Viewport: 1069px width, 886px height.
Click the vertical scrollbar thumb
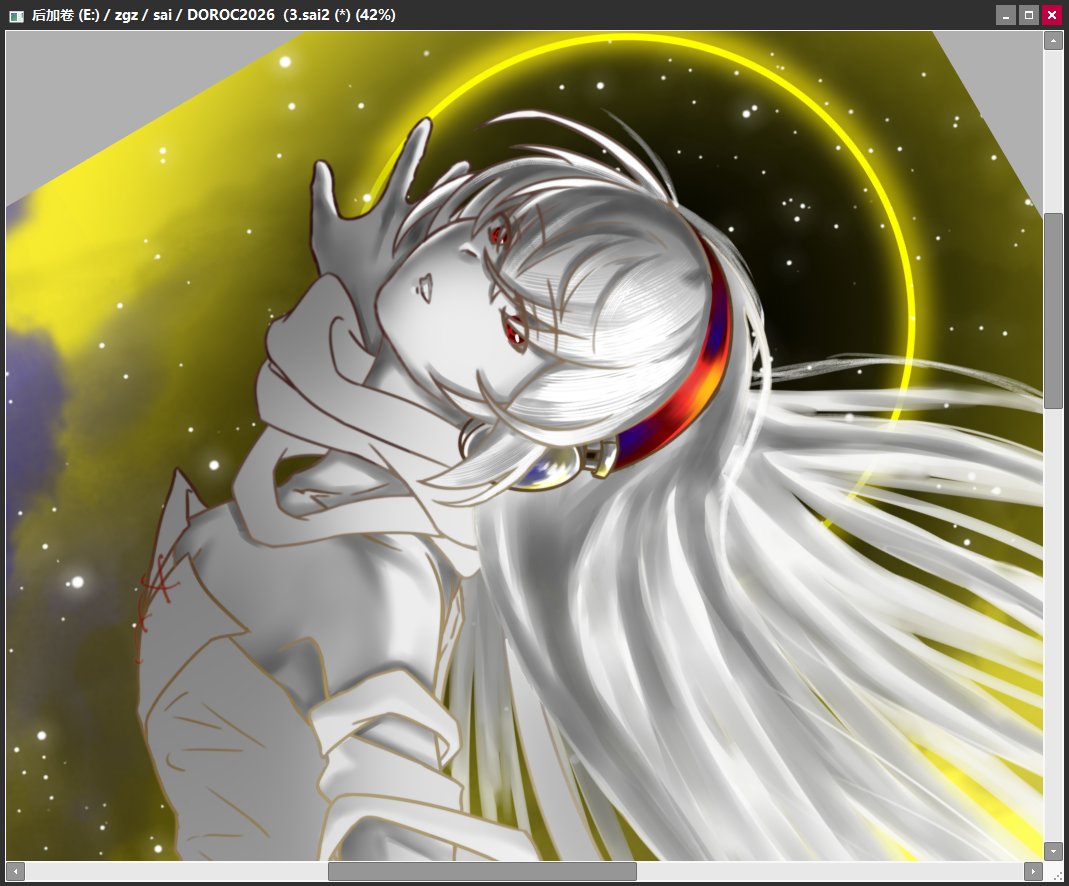pyautogui.click(x=1053, y=311)
